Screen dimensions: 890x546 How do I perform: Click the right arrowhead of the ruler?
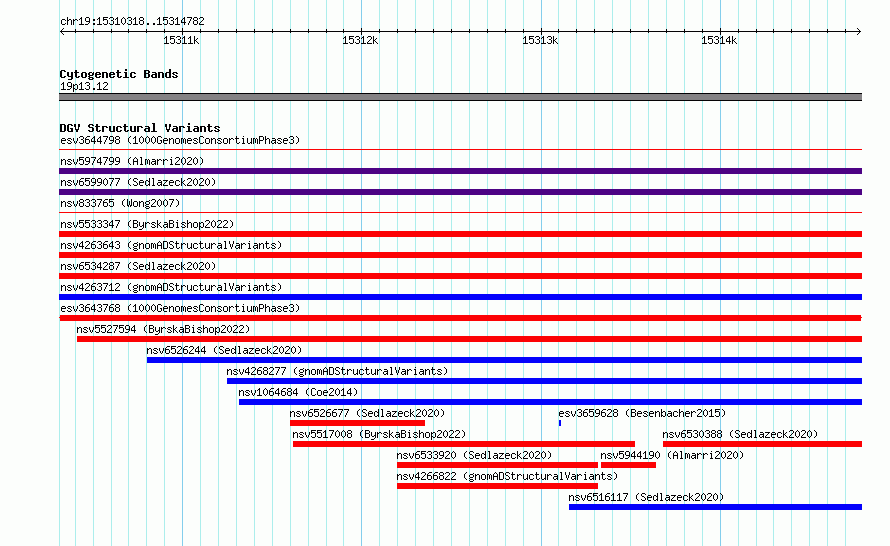[x=858, y=32]
